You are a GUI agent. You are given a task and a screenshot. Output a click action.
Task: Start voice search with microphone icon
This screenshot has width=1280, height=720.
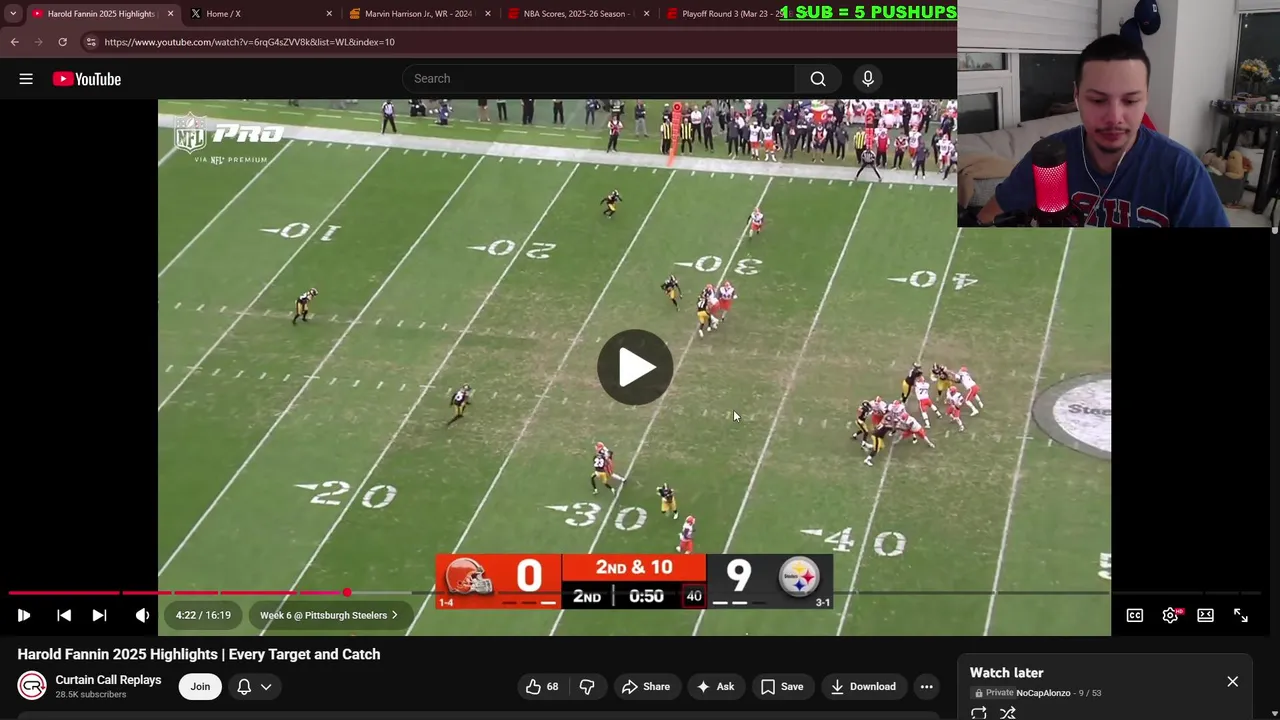[x=868, y=79]
